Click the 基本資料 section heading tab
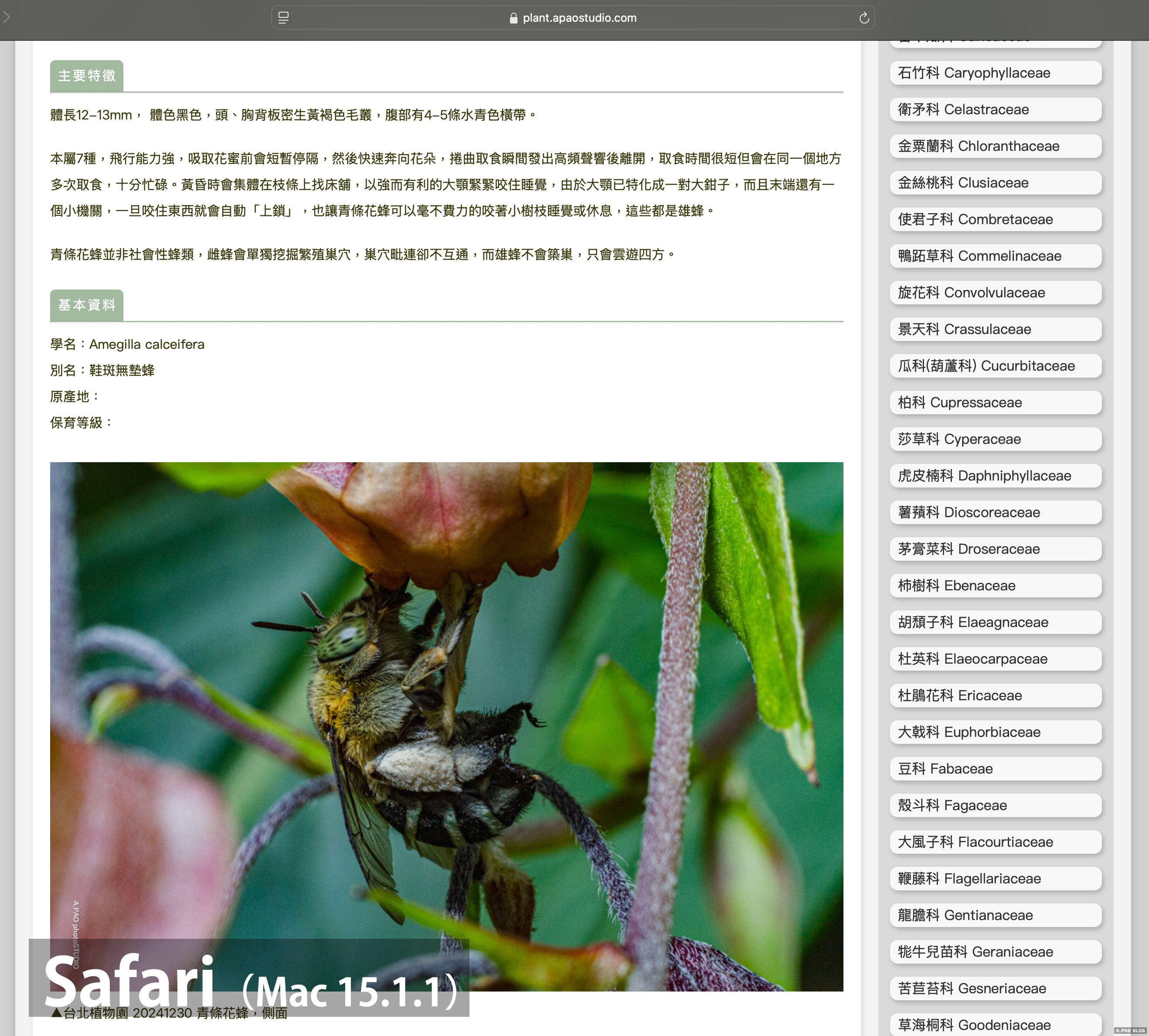 (86, 305)
